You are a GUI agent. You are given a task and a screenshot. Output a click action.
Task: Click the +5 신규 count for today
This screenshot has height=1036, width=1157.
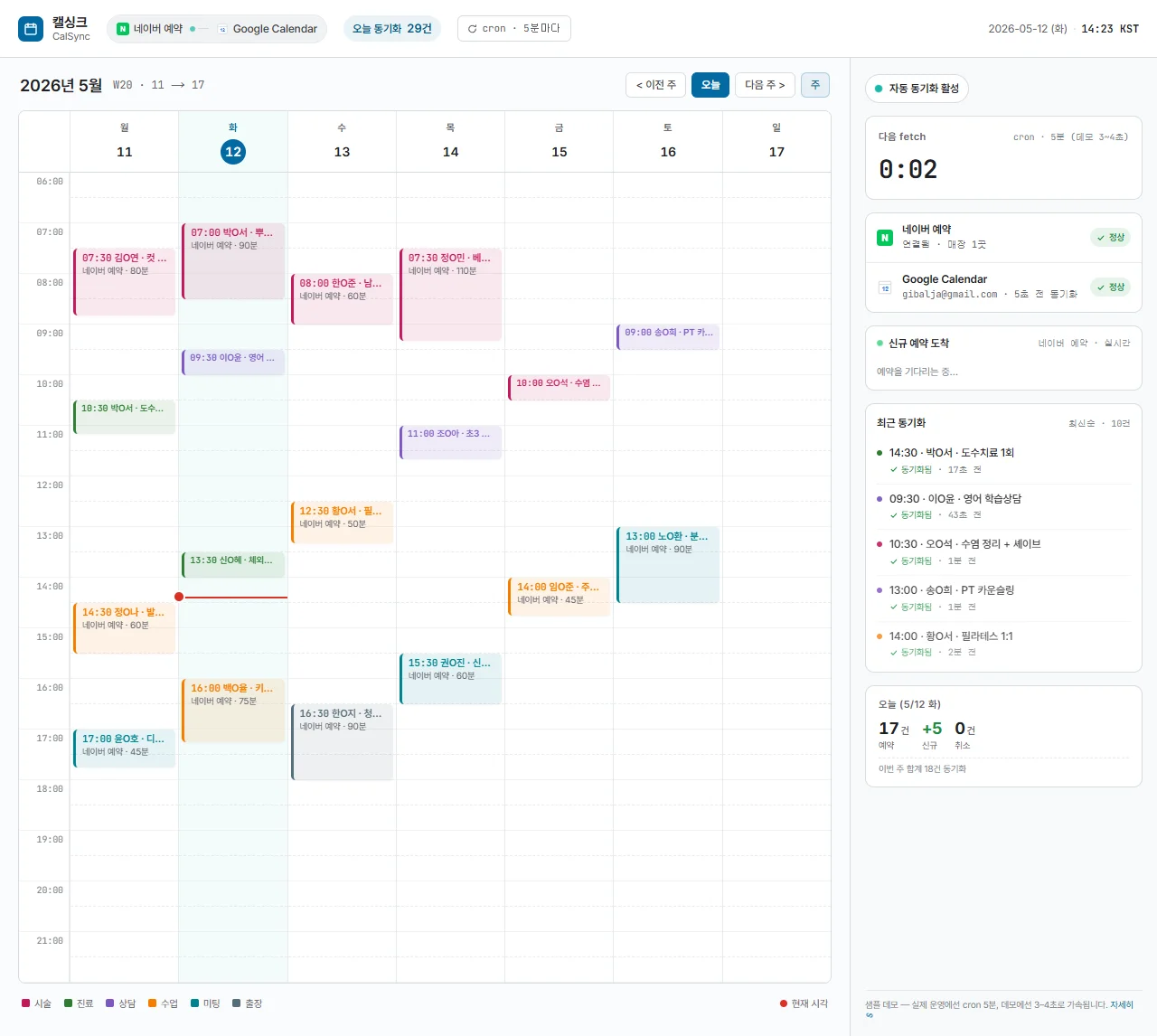click(932, 729)
